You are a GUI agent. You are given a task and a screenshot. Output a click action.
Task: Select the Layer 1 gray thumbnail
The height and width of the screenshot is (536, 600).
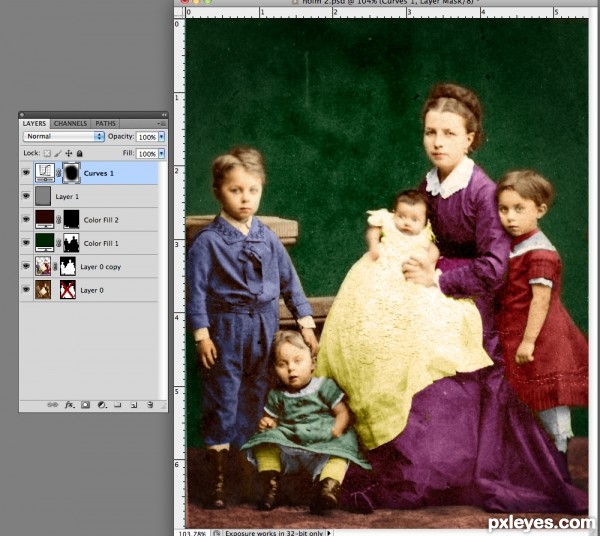(x=43, y=196)
